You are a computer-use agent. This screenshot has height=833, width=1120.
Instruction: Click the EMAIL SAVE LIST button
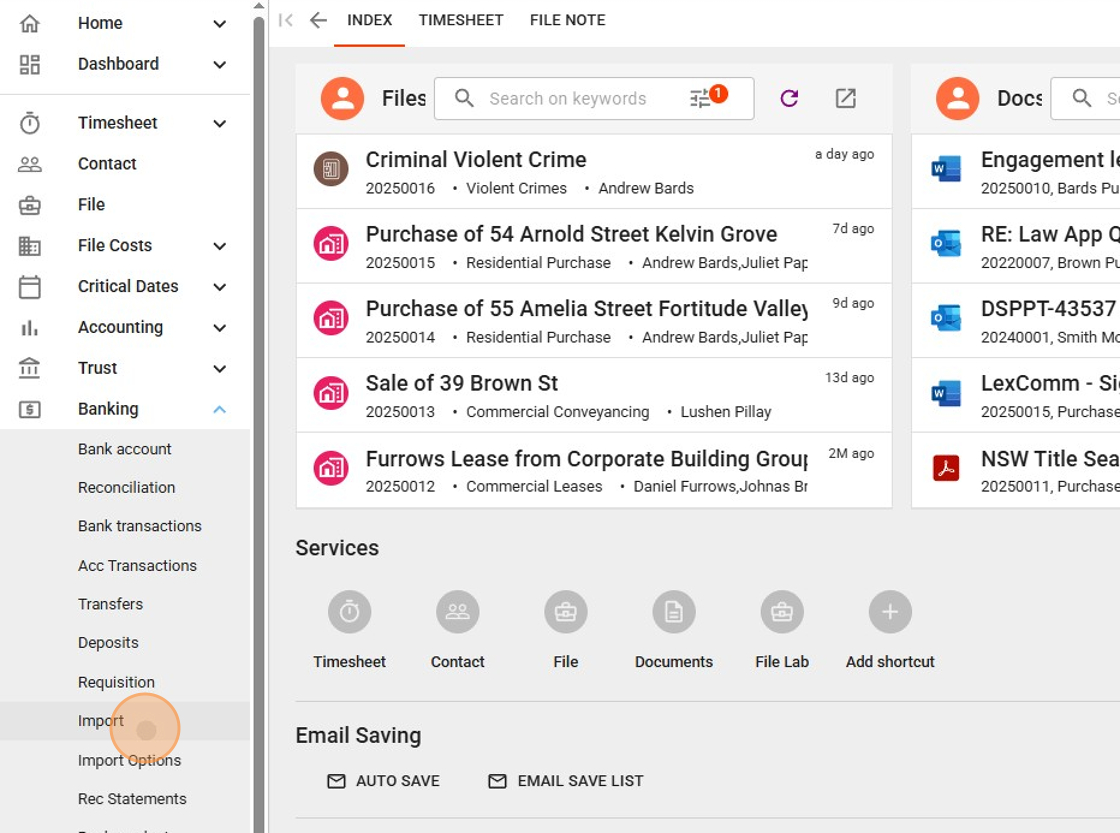pos(566,781)
